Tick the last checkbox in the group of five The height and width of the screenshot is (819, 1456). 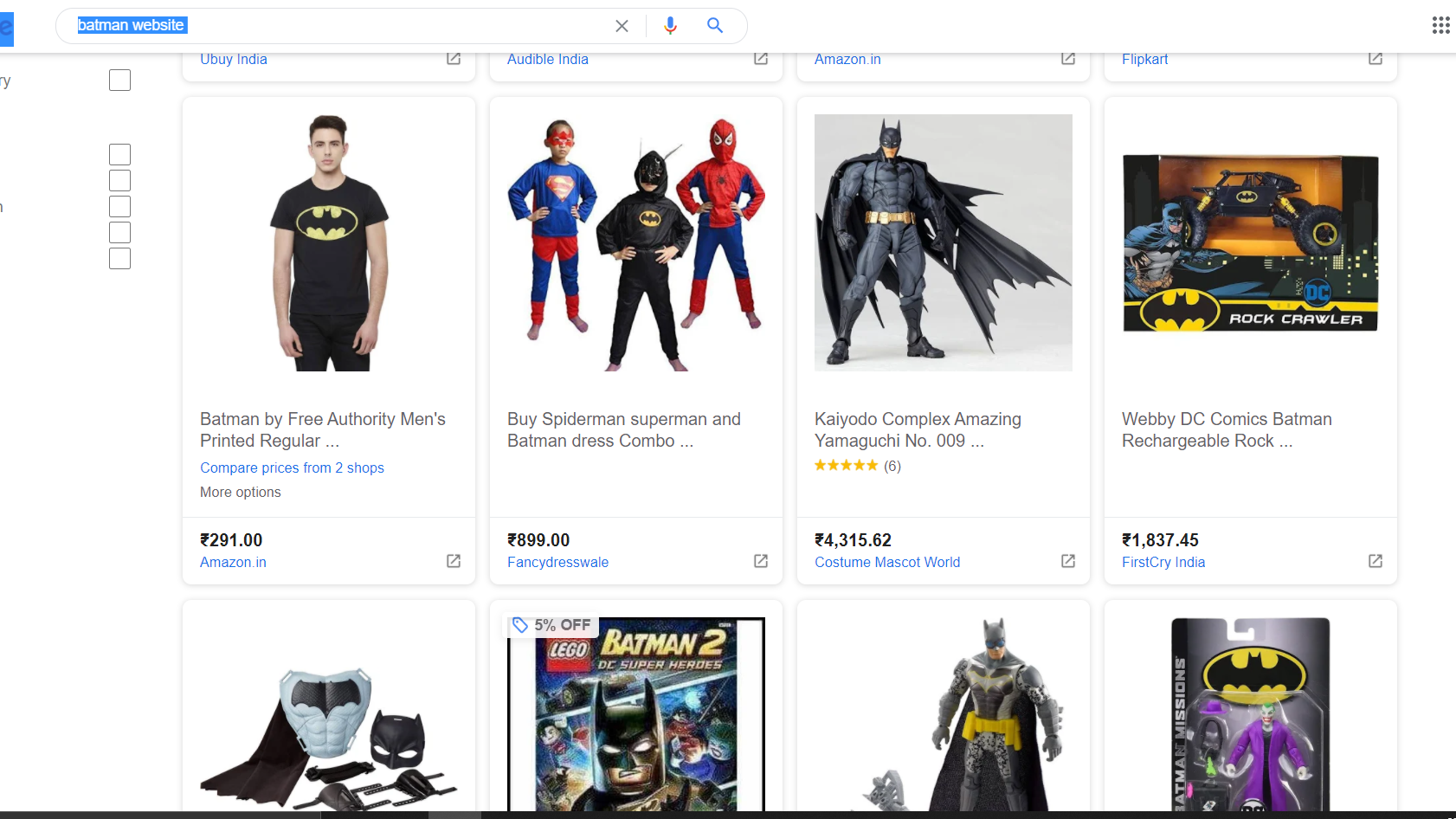pos(119,259)
